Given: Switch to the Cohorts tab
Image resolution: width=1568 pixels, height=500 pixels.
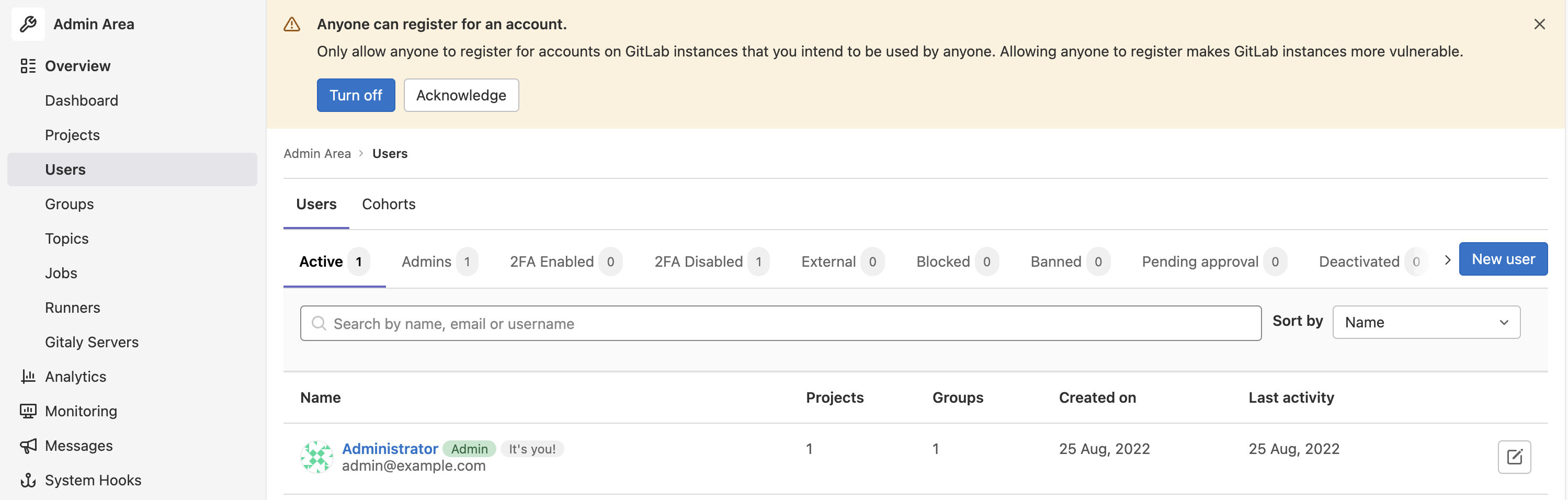Looking at the screenshot, I should point(389,204).
